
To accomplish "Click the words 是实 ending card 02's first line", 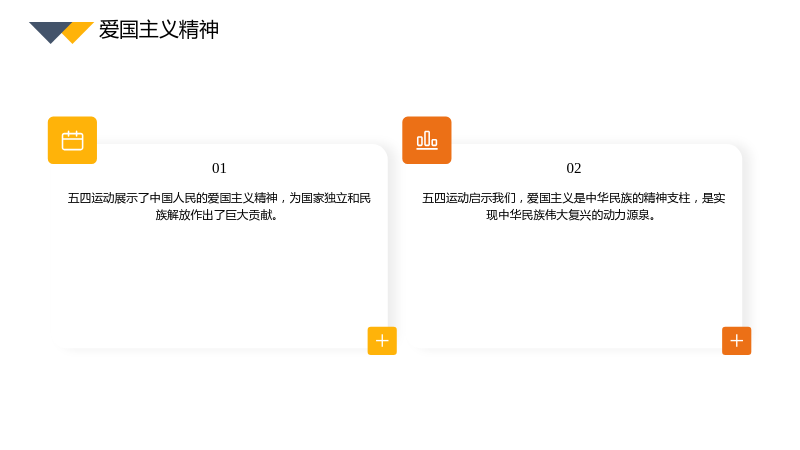I will click(x=714, y=198).
